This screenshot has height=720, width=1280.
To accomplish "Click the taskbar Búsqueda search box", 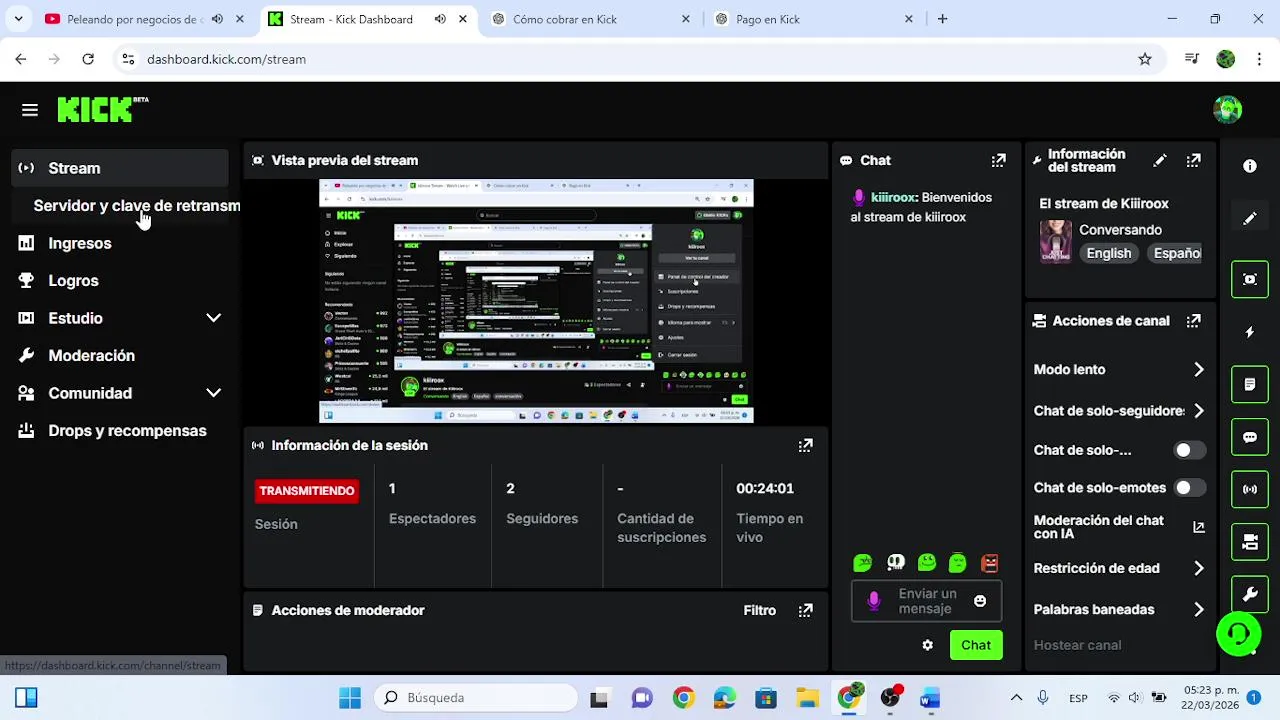I will [x=476, y=698].
